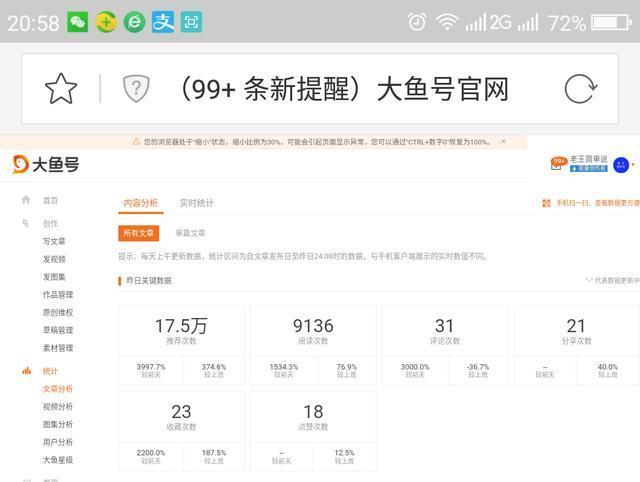Open the 99+ notifications message icon

(x=558, y=163)
